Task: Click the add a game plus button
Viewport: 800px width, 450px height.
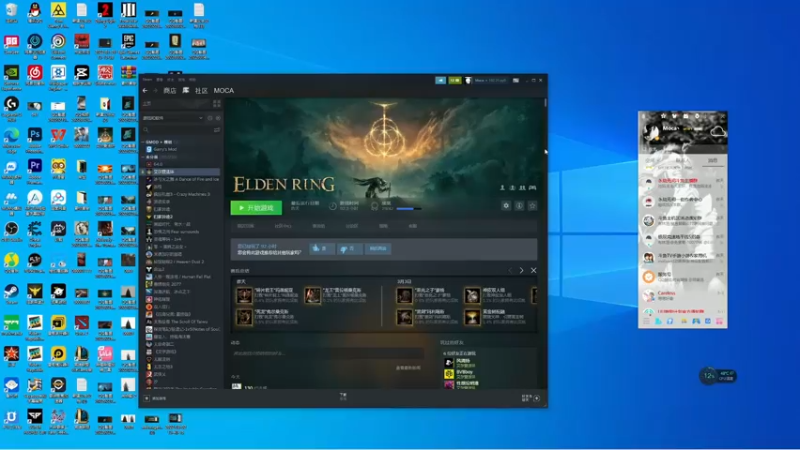Action: [146, 398]
